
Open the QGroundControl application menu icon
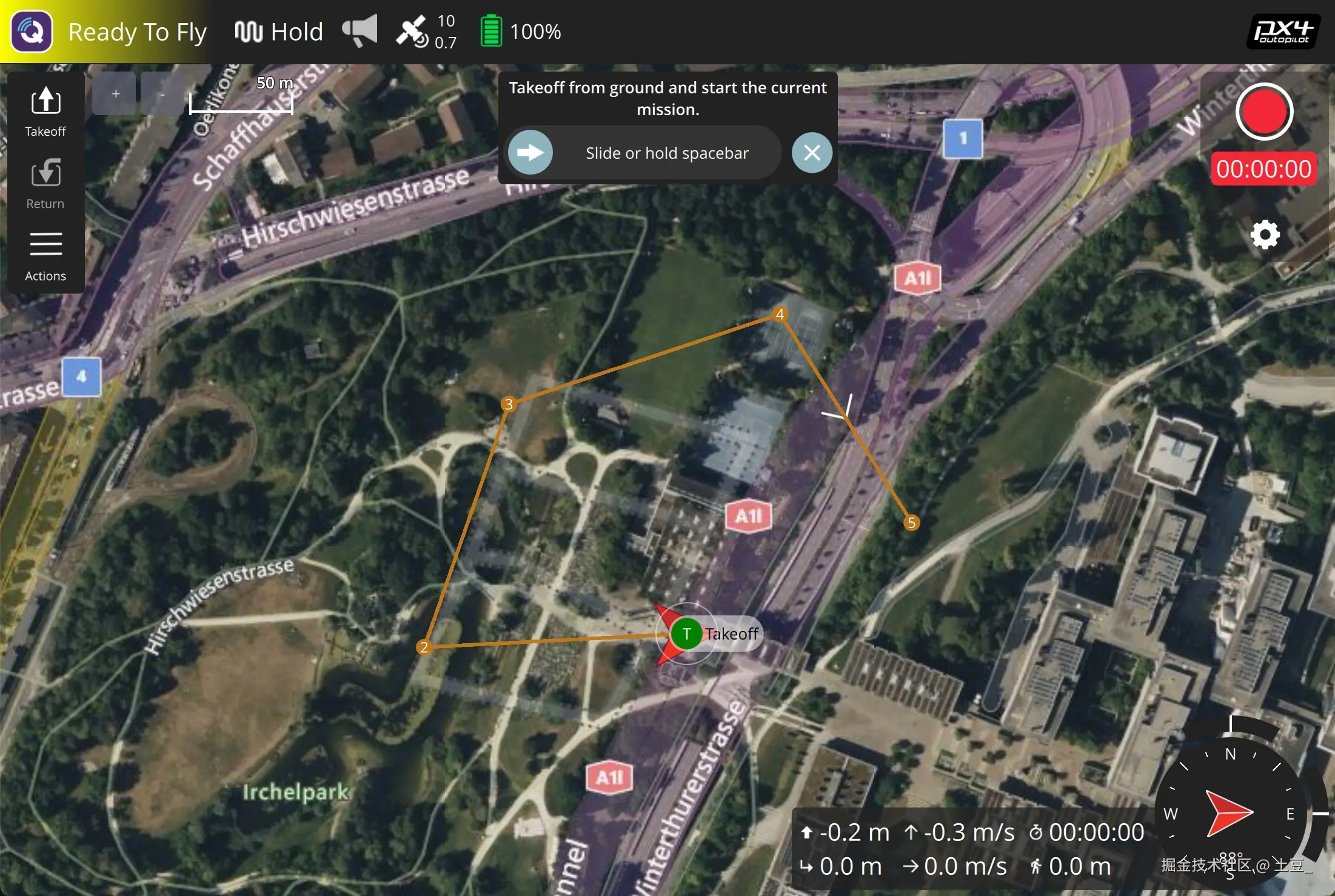[32, 32]
